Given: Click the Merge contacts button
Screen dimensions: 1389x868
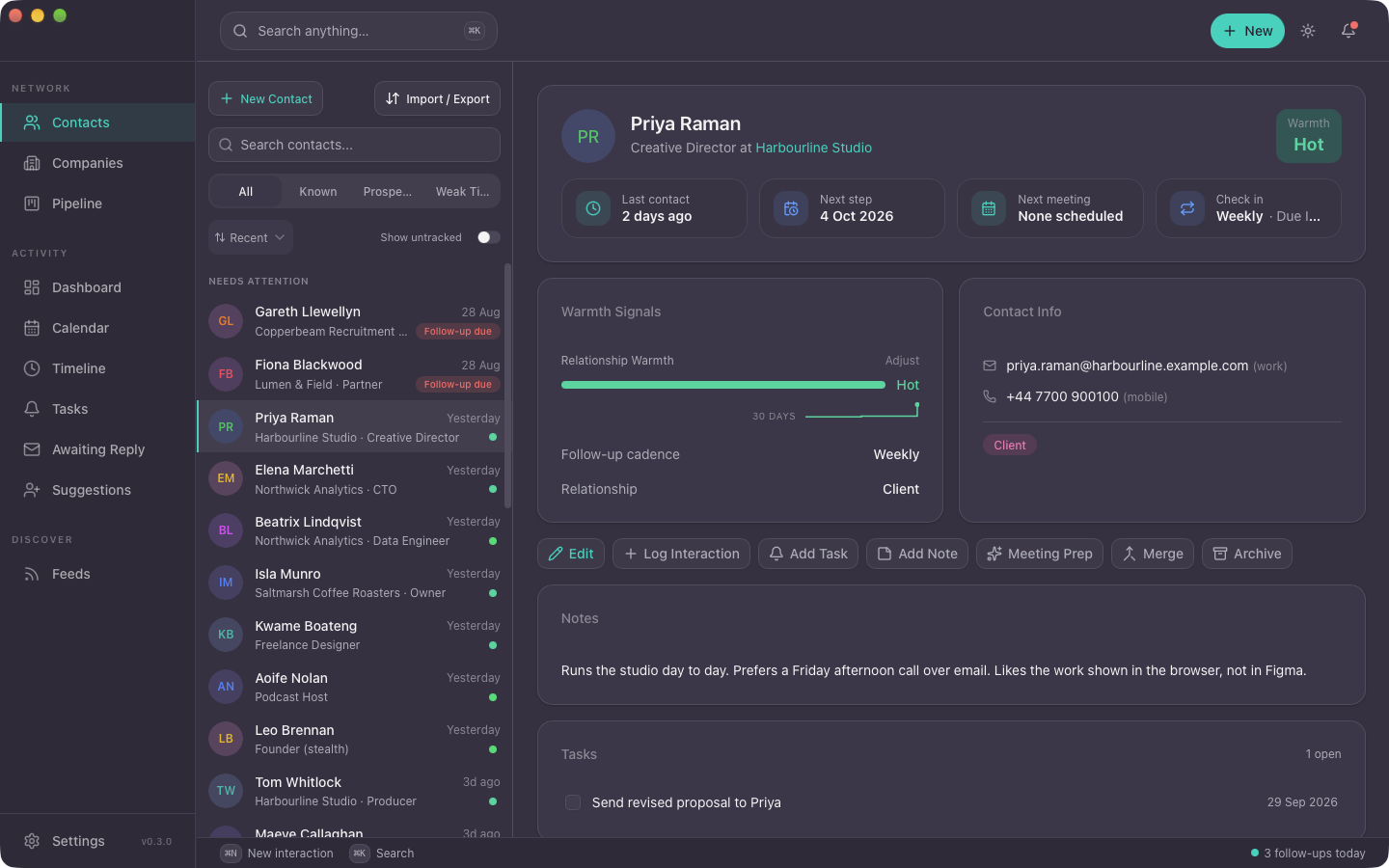Looking at the screenshot, I should 1153,554.
